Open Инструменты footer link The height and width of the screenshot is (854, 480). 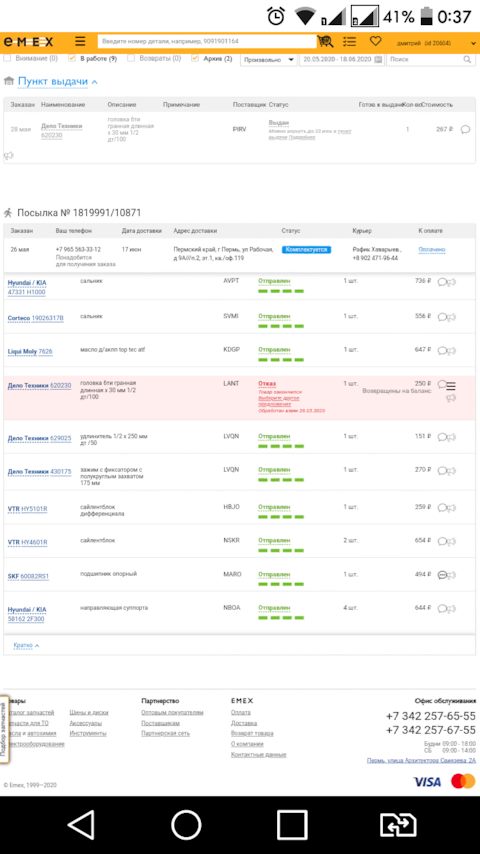click(88, 734)
